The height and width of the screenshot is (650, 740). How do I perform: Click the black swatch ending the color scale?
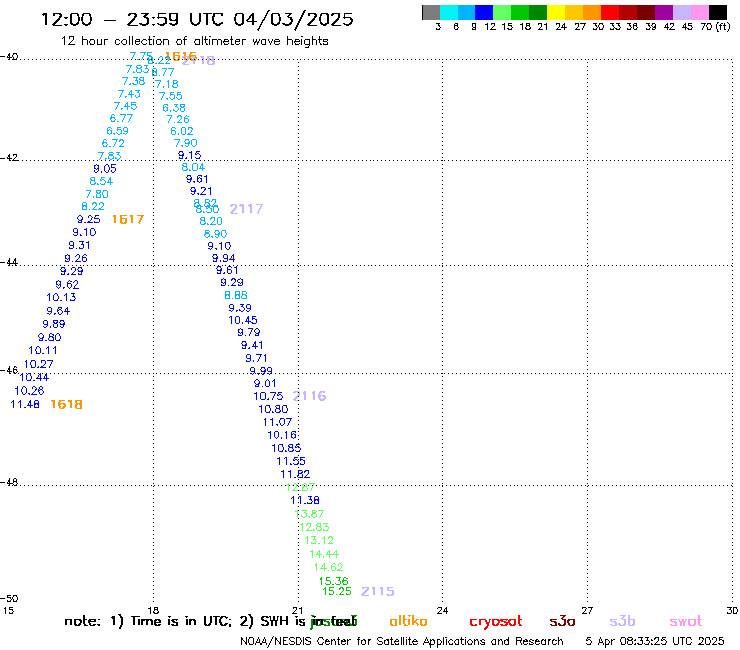pos(718,12)
